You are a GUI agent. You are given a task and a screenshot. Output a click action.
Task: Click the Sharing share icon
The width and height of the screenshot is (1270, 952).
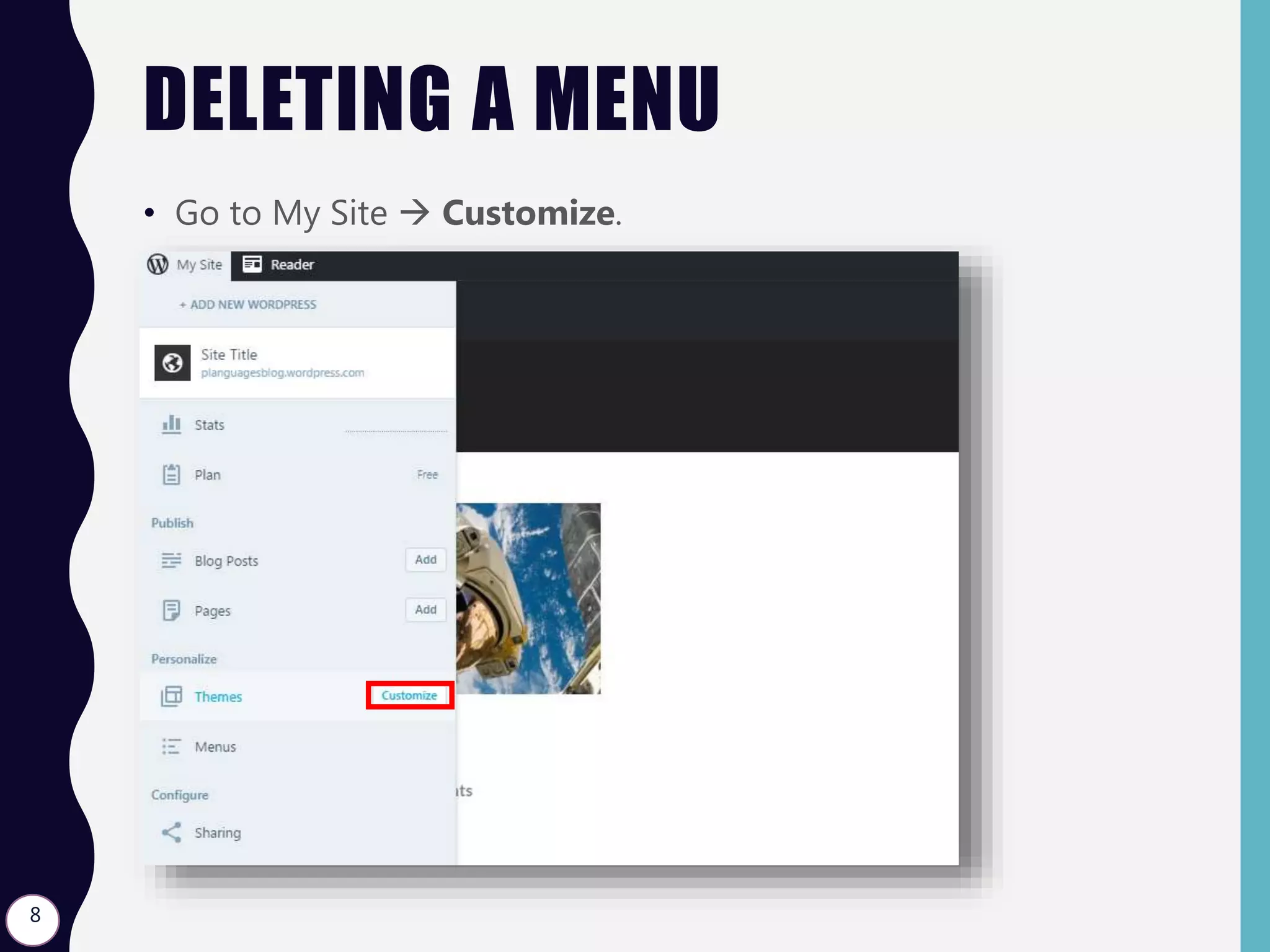point(171,832)
